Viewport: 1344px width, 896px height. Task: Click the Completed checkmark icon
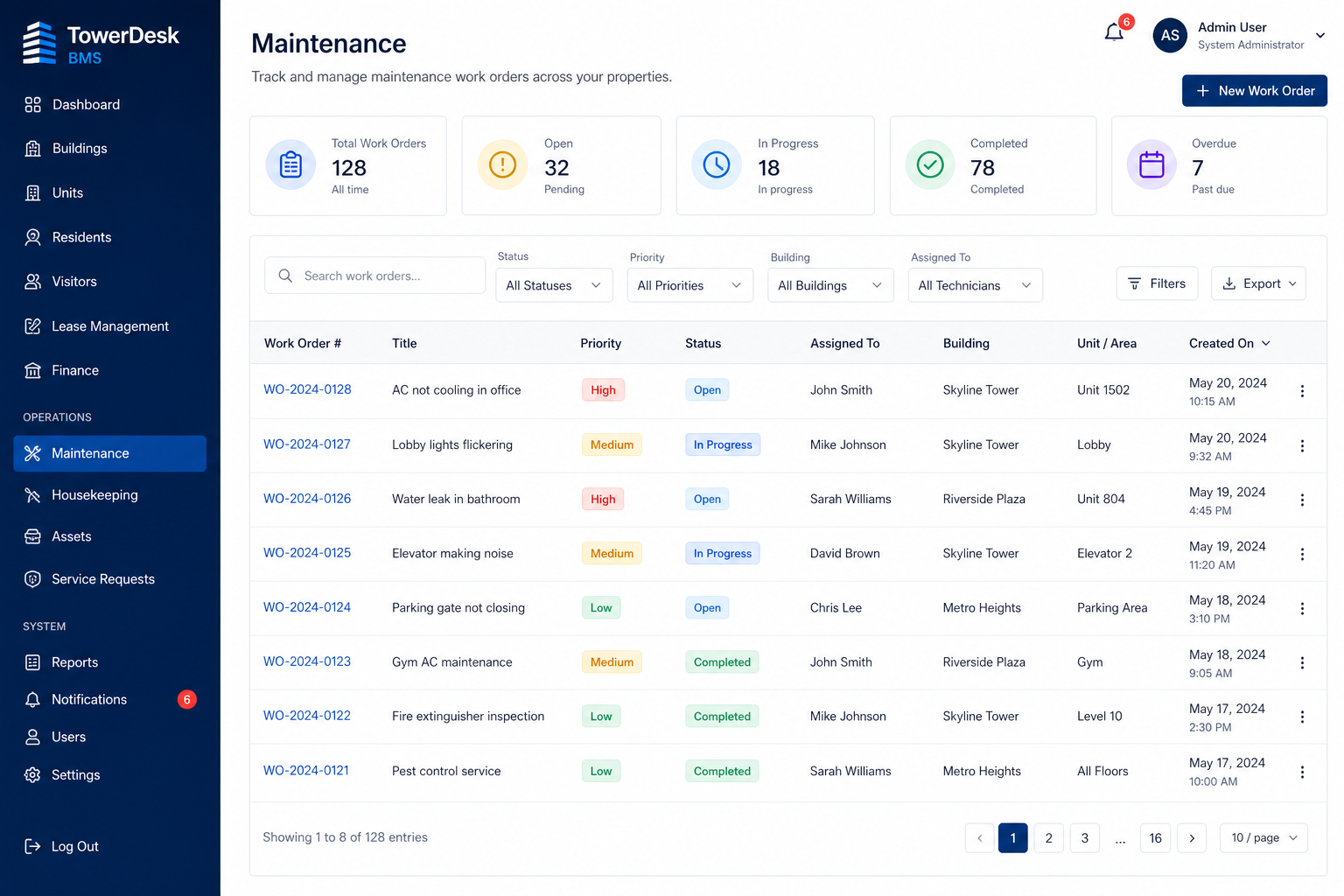pos(930,164)
